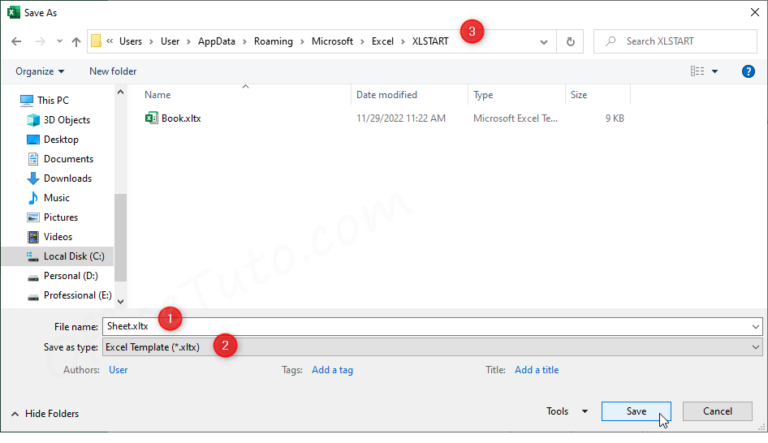768x443 pixels.
Task: Click the Back navigation arrow
Action: pos(16,41)
